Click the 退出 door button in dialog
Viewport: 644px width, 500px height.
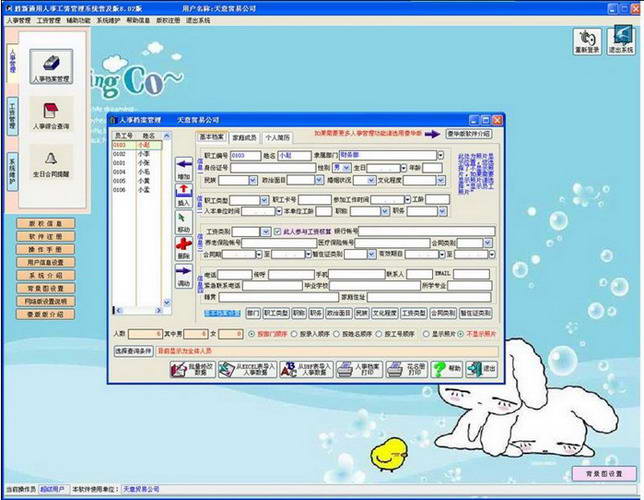pos(481,369)
